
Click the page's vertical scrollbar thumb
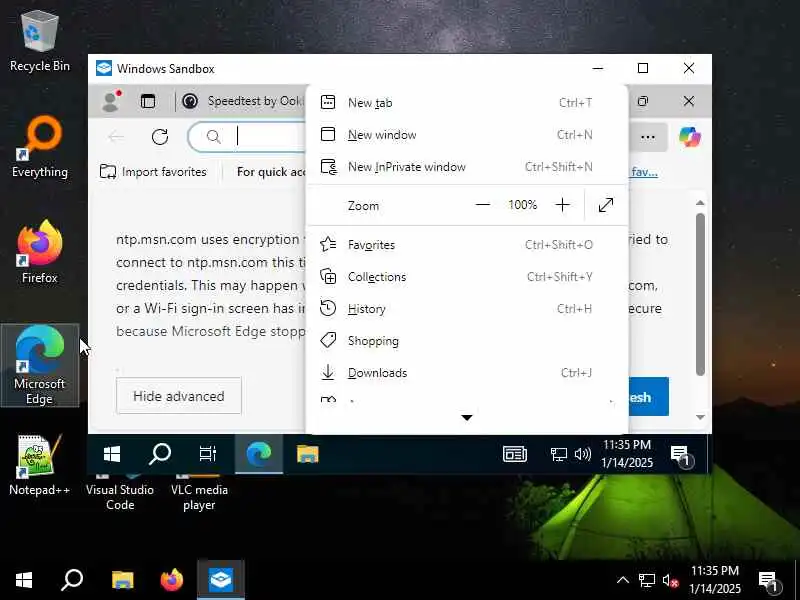click(x=700, y=294)
